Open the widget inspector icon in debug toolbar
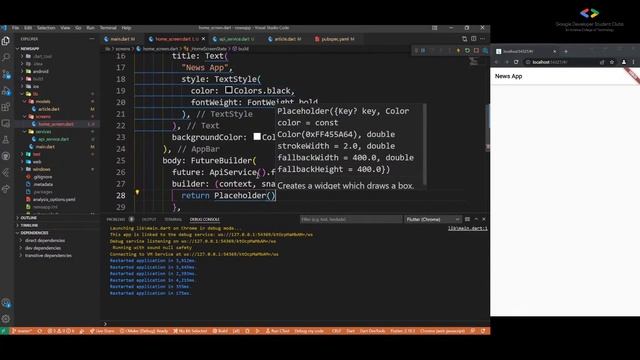The image size is (640, 360). click(485, 51)
